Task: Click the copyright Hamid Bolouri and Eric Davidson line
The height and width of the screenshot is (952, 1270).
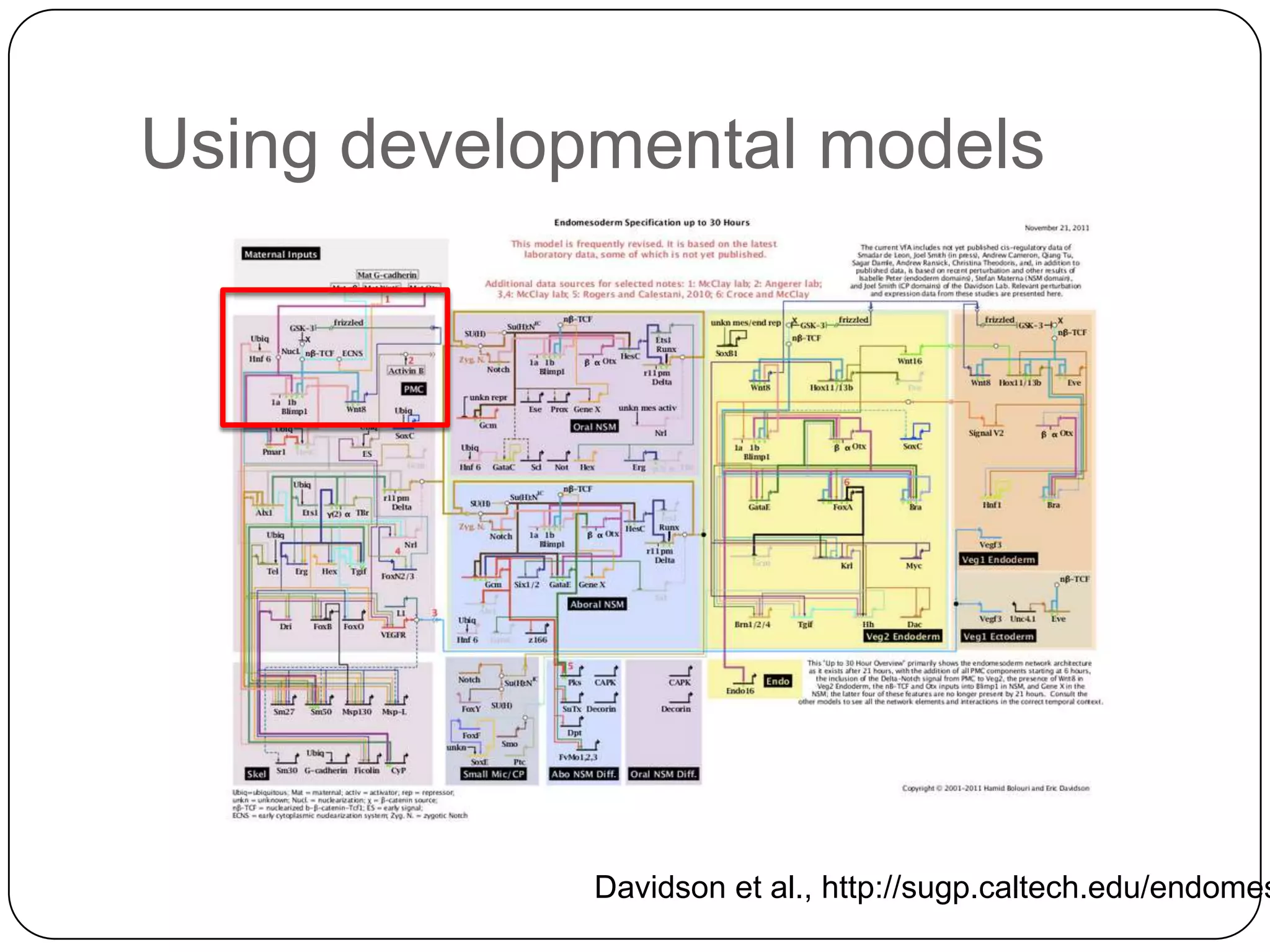Action: (995, 788)
